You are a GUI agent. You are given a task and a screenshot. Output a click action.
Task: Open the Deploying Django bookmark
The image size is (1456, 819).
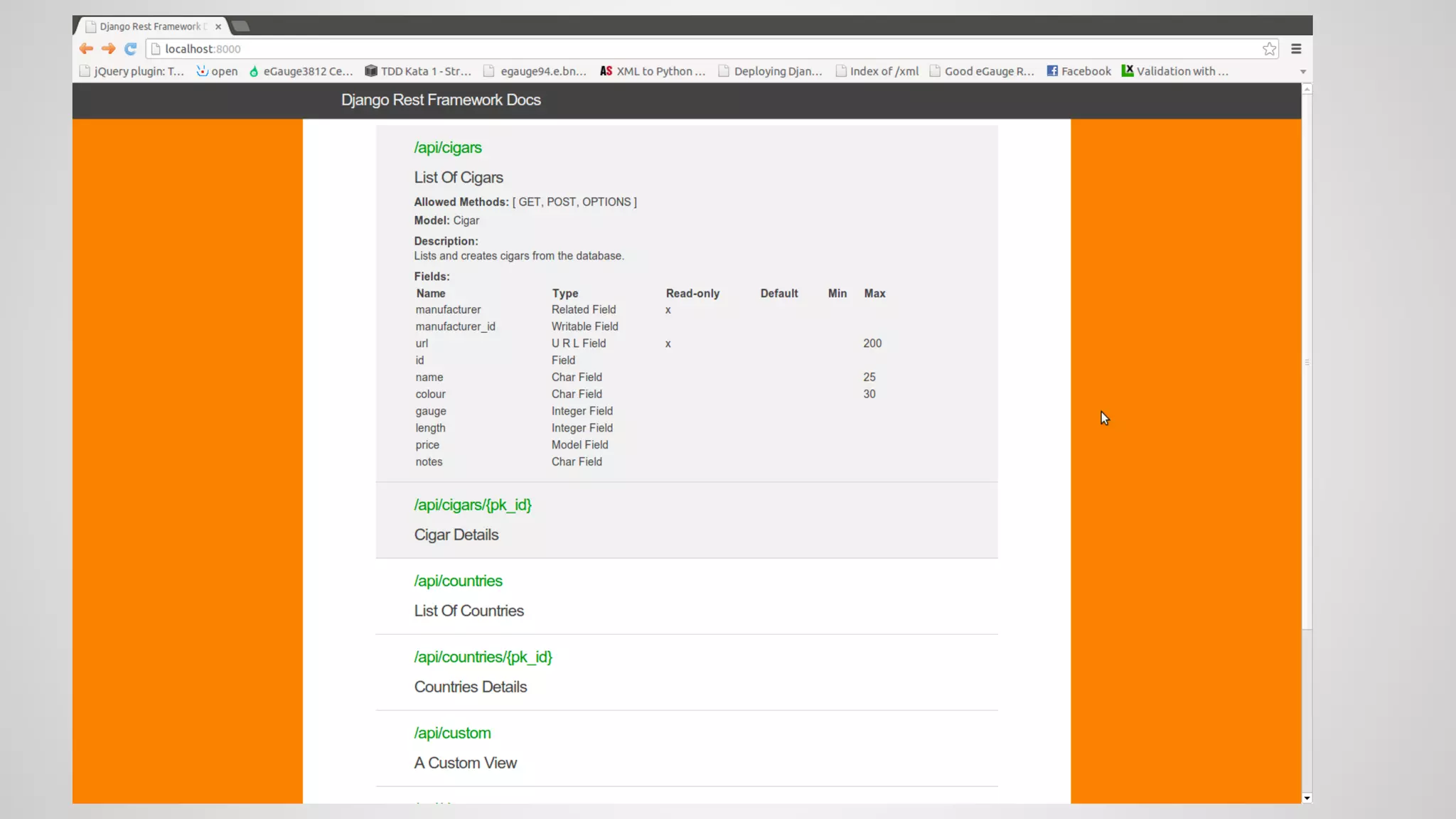pyautogui.click(x=770, y=71)
